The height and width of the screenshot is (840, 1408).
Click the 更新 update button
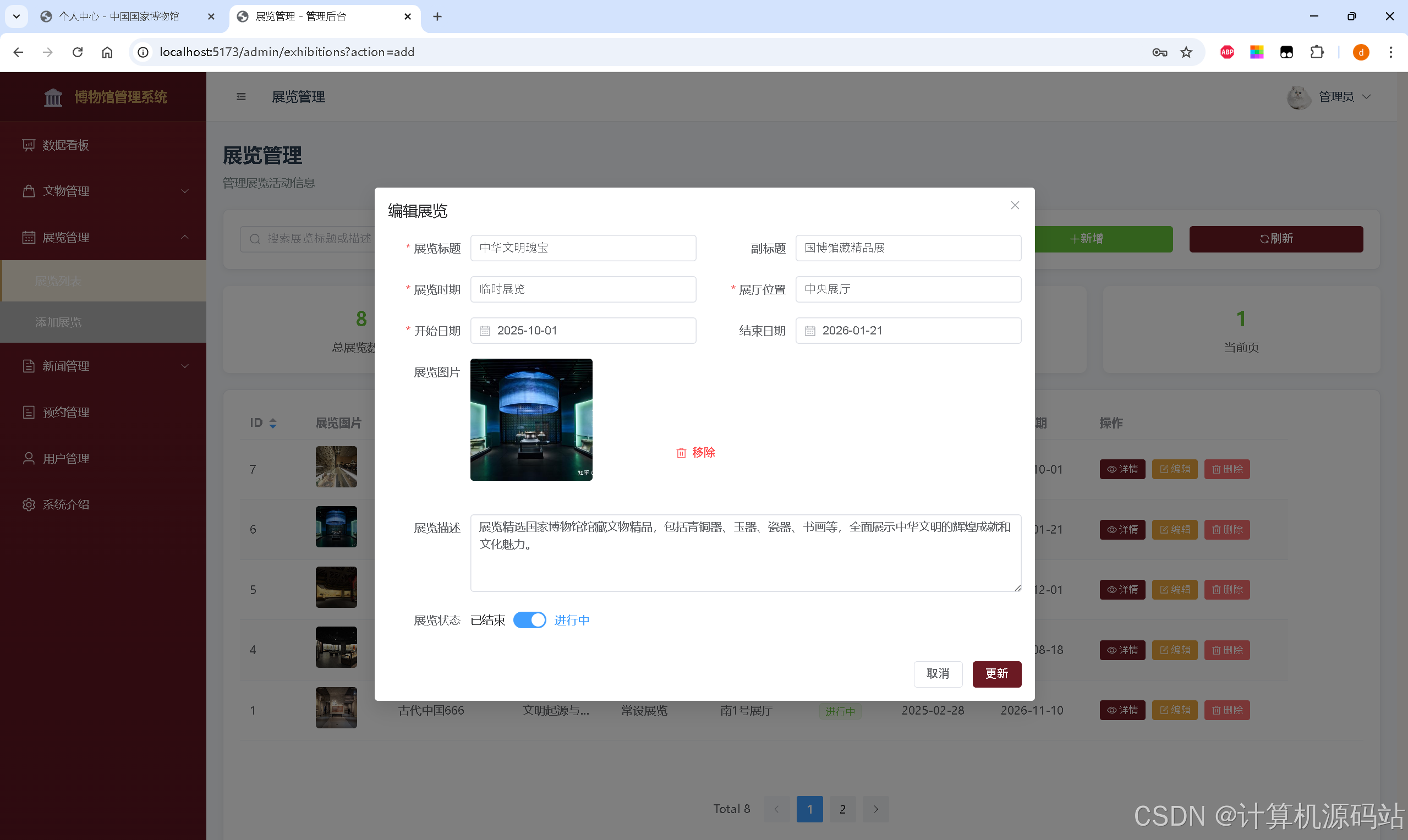tap(996, 673)
